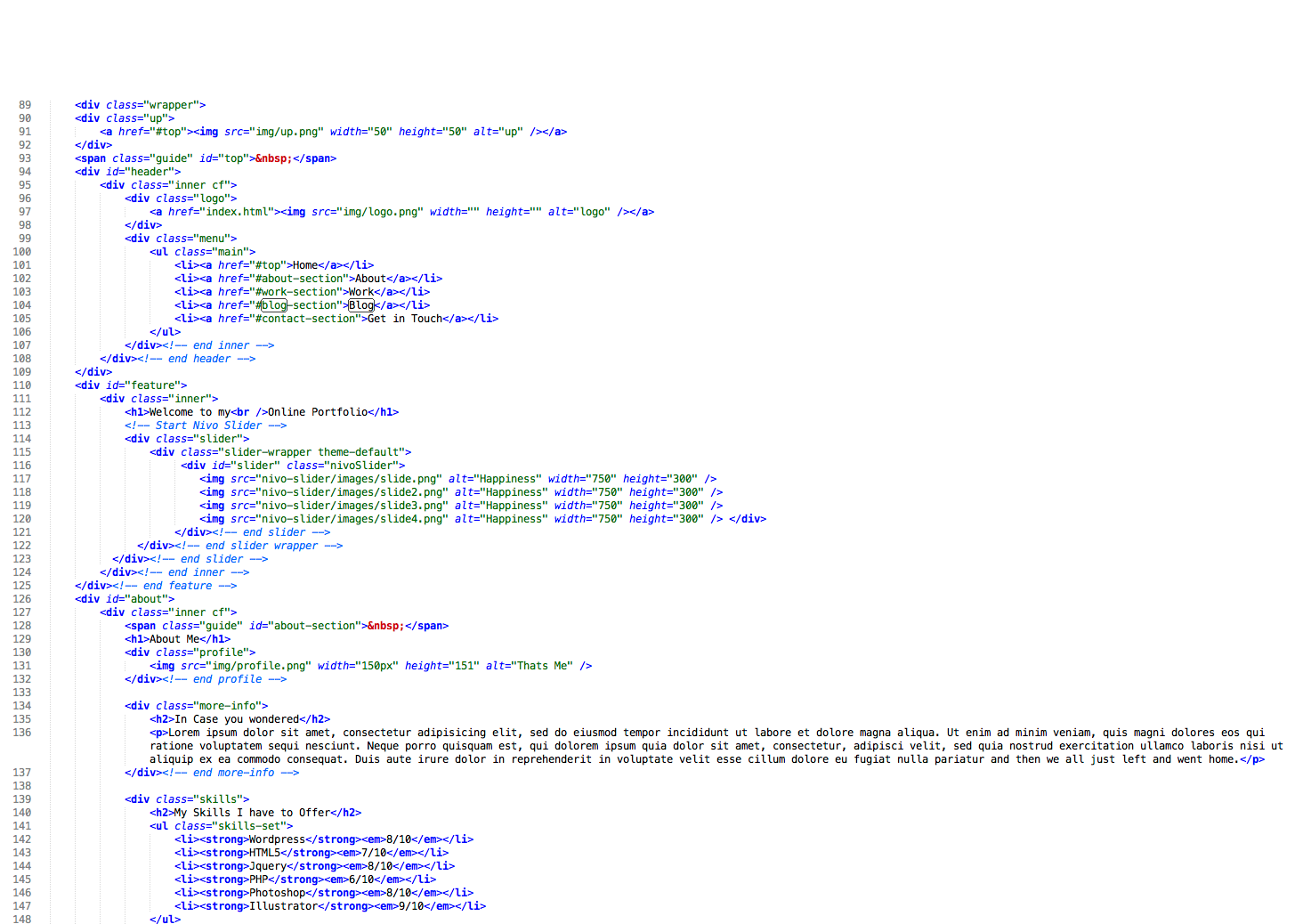Click the "Start Nivo Slider" comment
Screen dimensions: 1311x924
pyautogui.click(x=206, y=426)
